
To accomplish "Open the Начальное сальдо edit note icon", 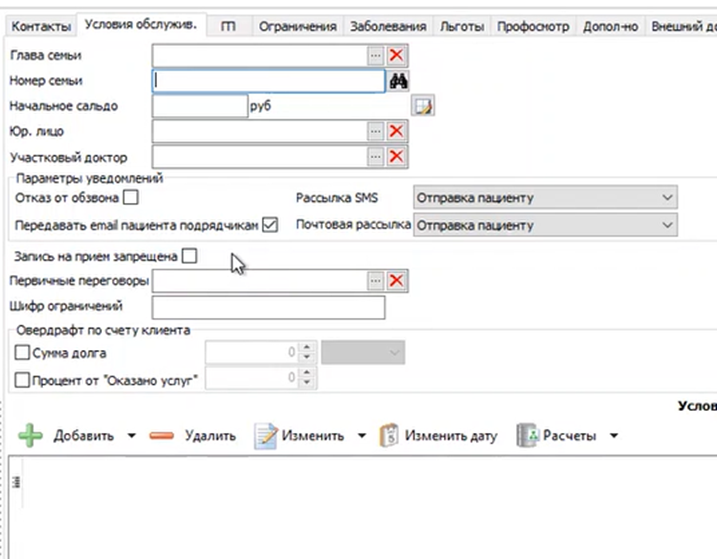I will coord(423,106).
